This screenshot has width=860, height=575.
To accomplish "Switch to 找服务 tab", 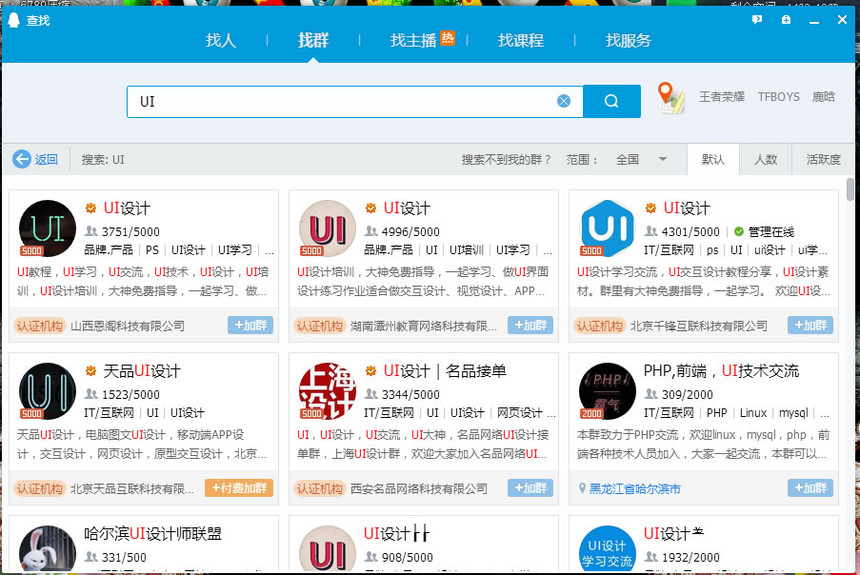I will pyautogui.click(x=628, y=40).
